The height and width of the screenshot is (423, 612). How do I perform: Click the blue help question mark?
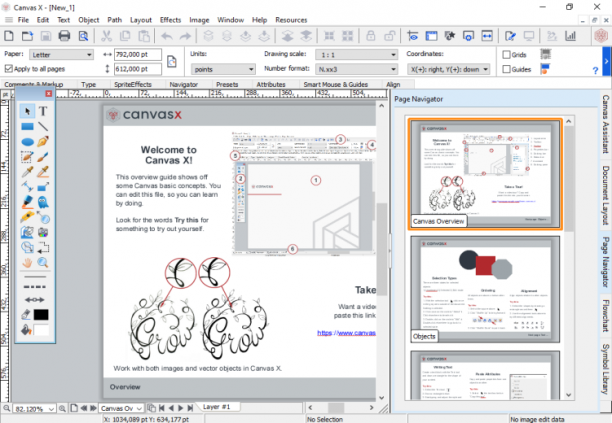pyautogui.click(x=595, y=71)
